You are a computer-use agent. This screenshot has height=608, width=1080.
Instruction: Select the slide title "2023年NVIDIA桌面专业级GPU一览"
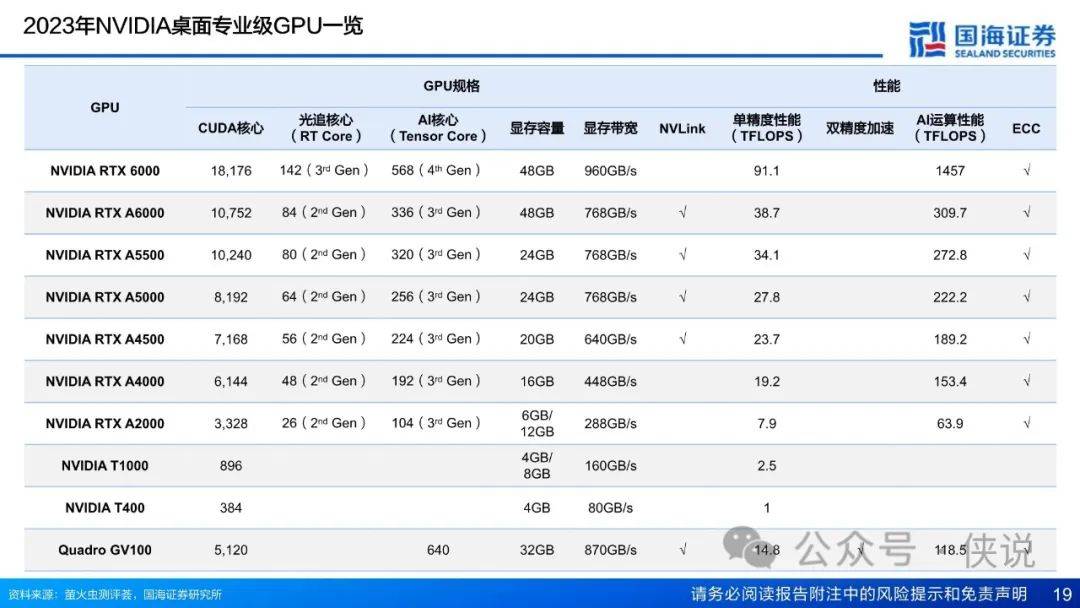tap(193, 26)
